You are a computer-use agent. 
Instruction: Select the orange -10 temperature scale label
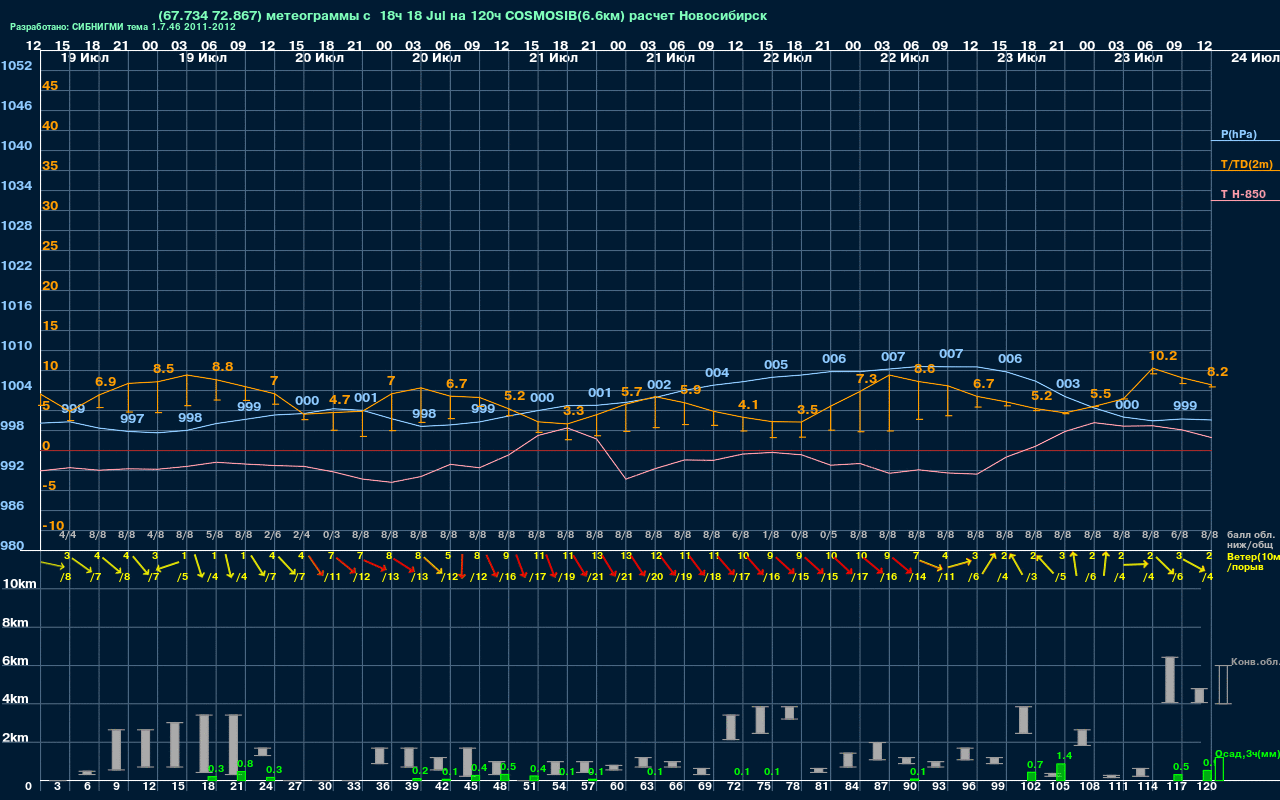click(53, 526)
